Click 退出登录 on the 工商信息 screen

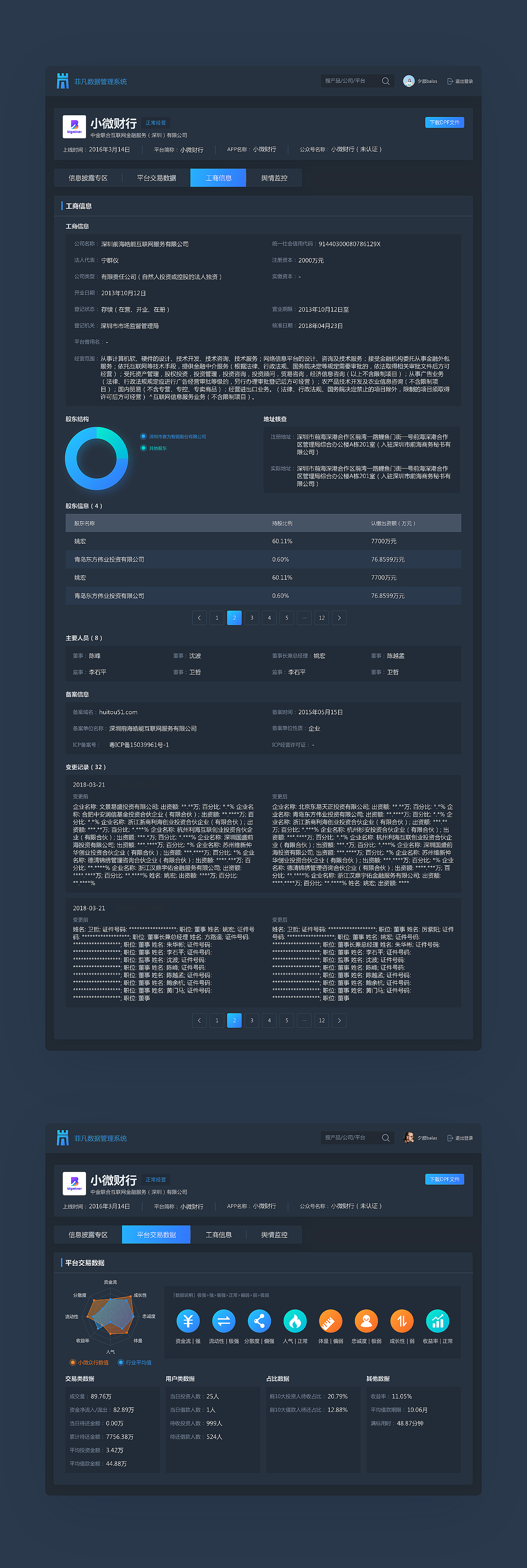tap(460, 81)
